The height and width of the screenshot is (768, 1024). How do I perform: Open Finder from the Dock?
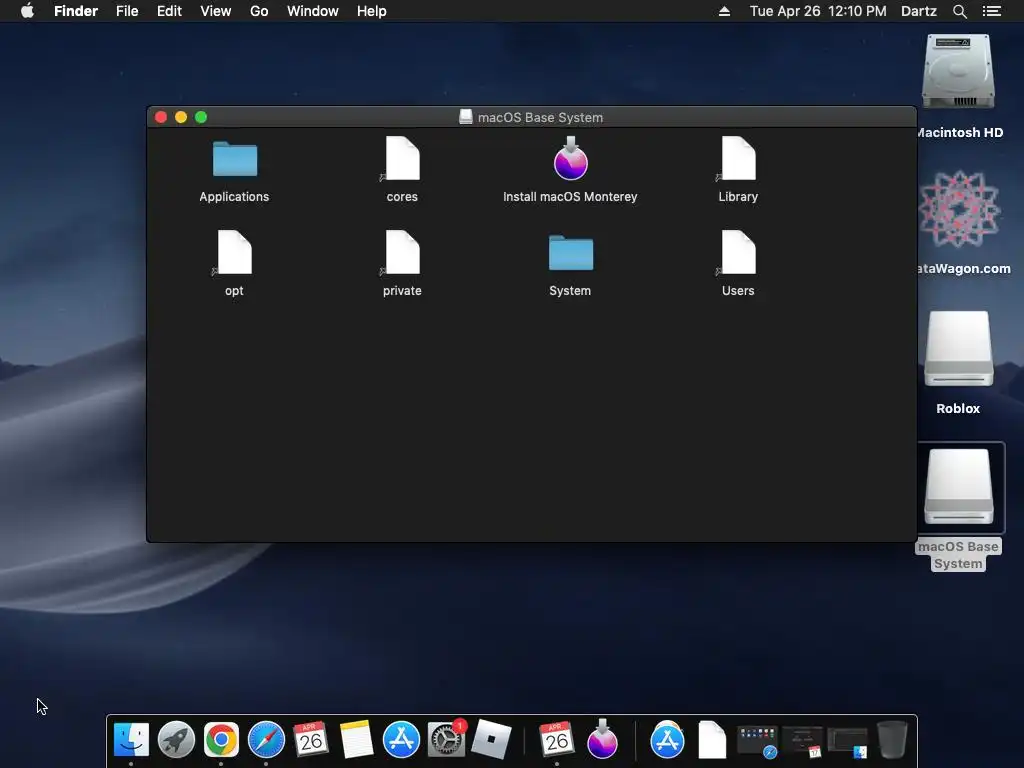click(131, 740)
